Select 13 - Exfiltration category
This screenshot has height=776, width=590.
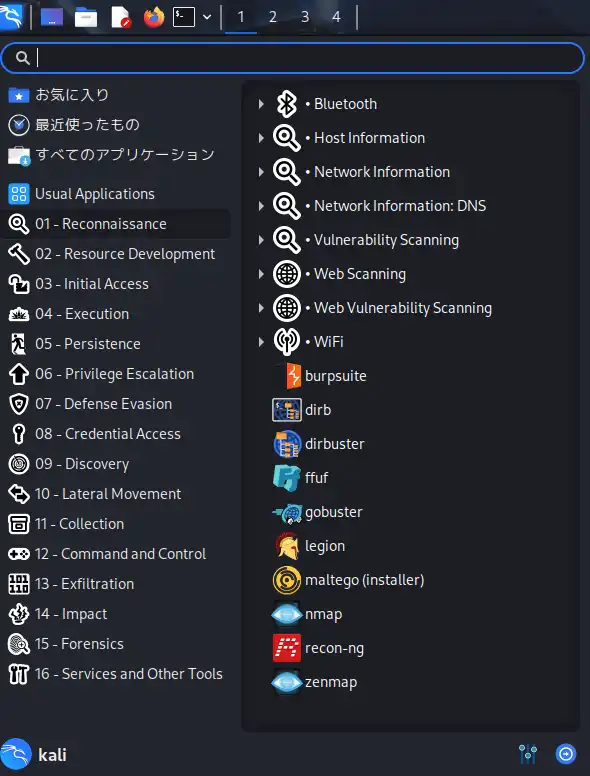pyautogui.click(x=115, y=583)
